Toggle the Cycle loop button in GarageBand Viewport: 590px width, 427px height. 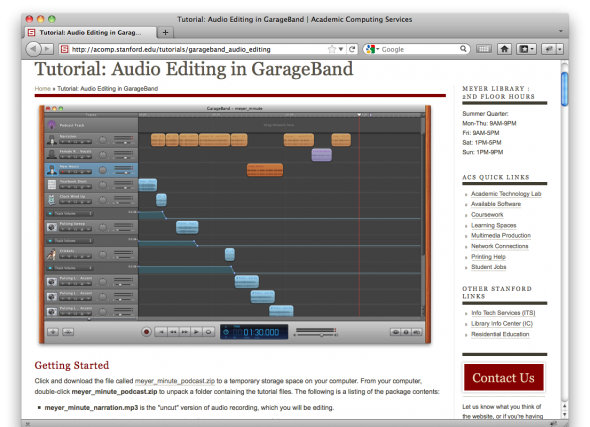point(208,332)
